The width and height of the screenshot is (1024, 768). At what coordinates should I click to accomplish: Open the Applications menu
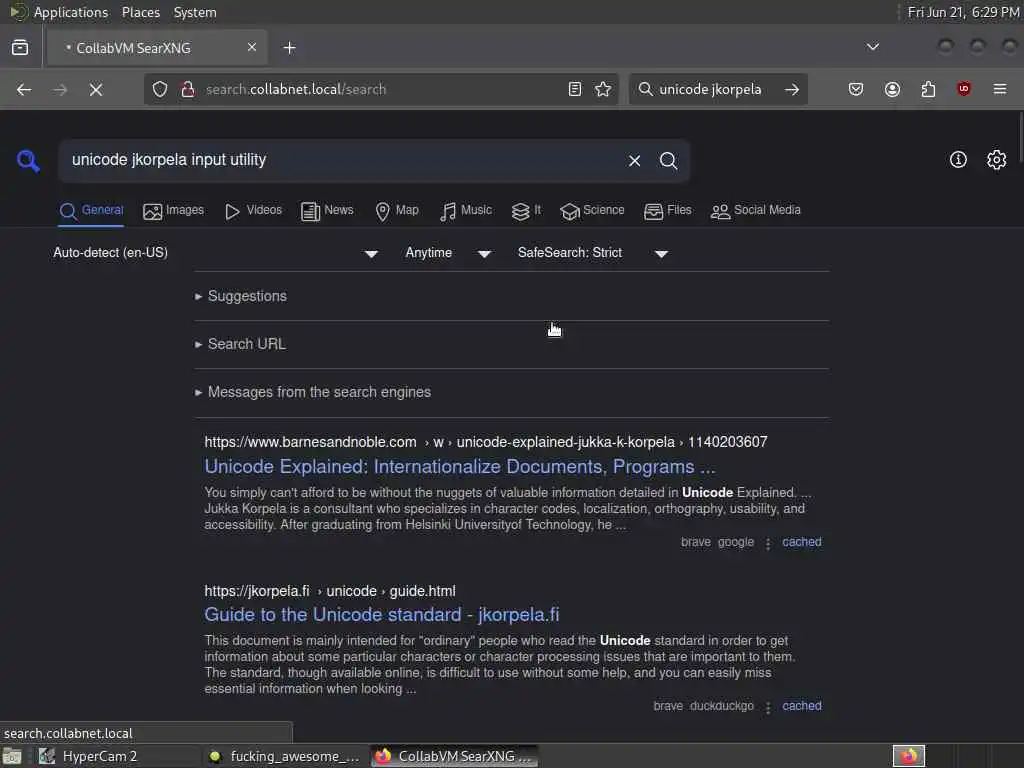(71, 12)
